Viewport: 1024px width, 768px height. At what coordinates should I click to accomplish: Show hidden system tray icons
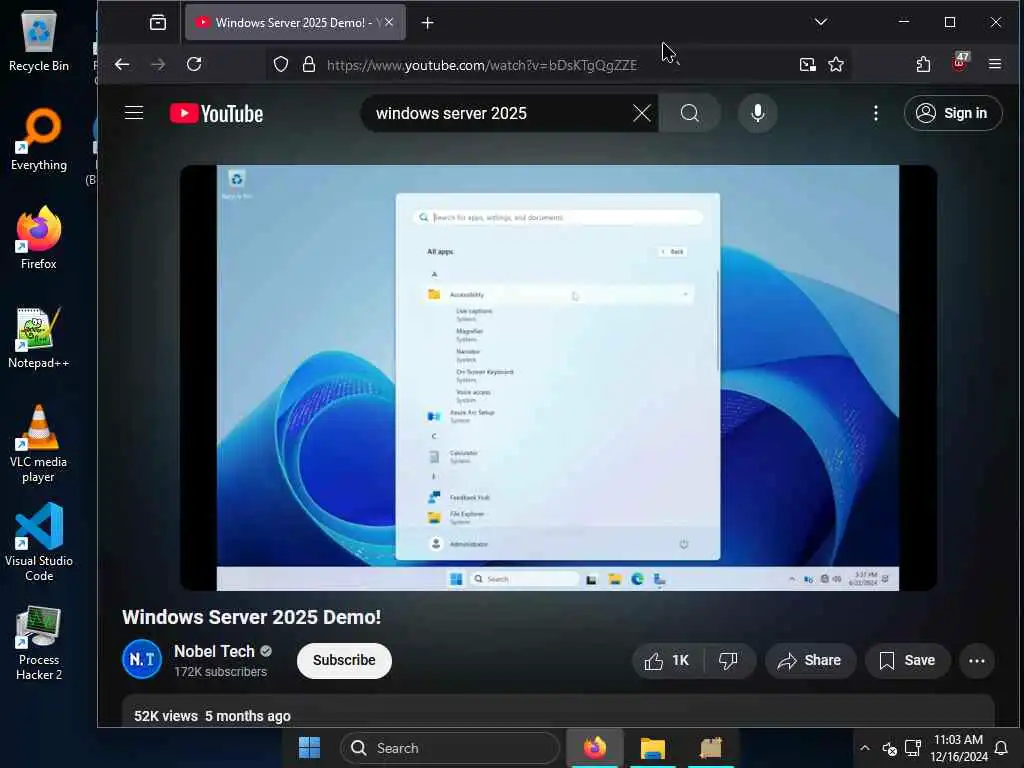(864, 748)
